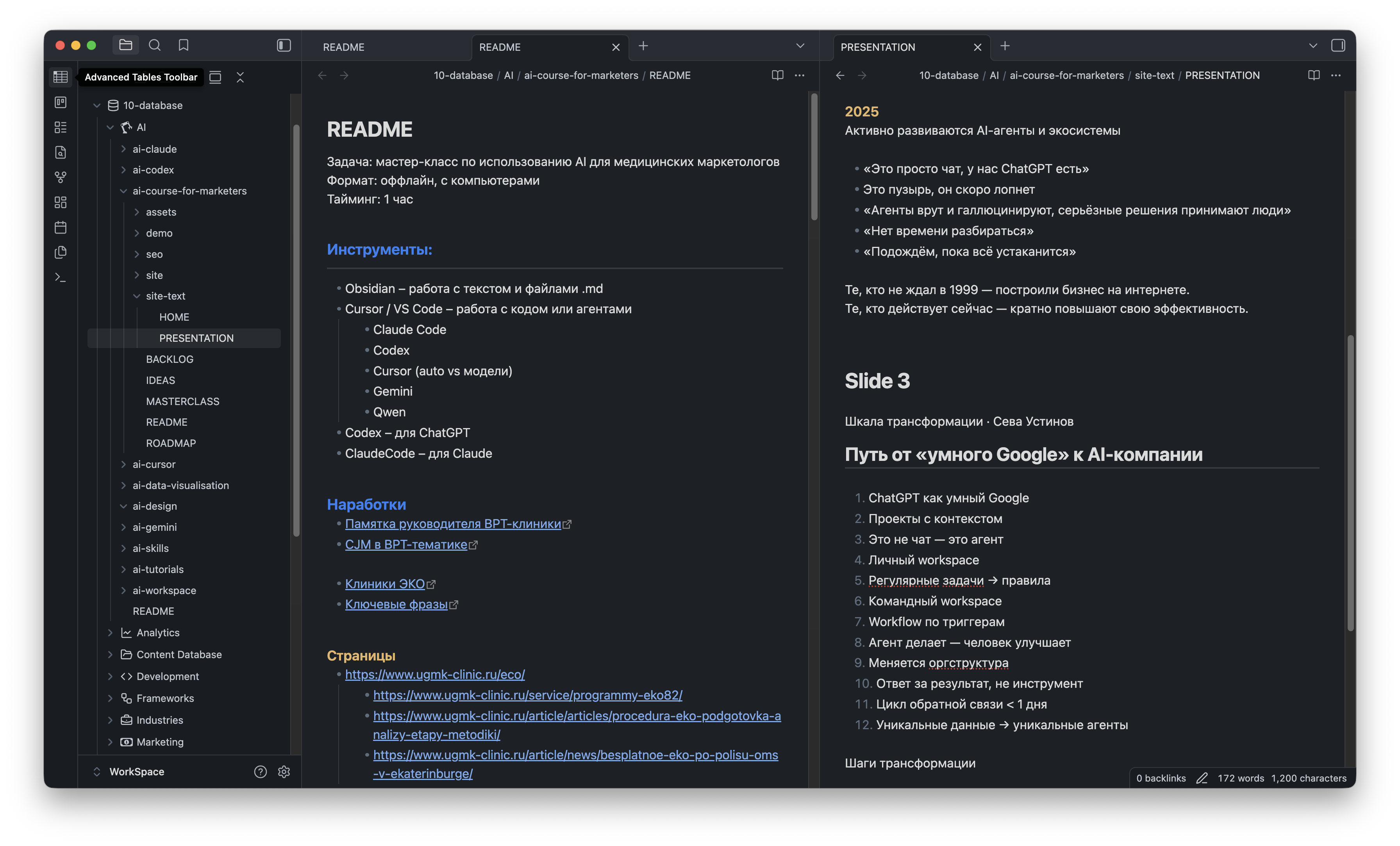Open the help icon near WorkSpace
1400x846 pixels.
260,771
